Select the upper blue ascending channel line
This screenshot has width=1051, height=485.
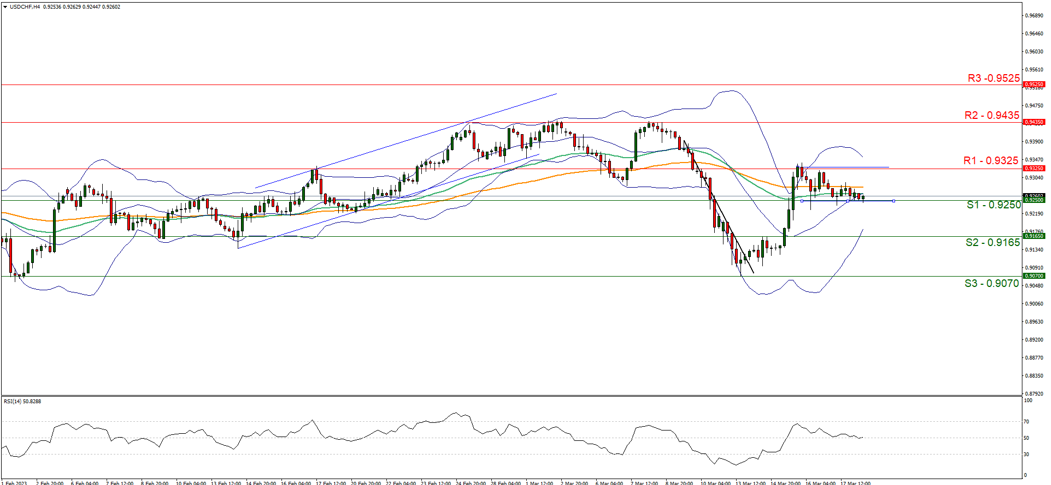[405, 141]
